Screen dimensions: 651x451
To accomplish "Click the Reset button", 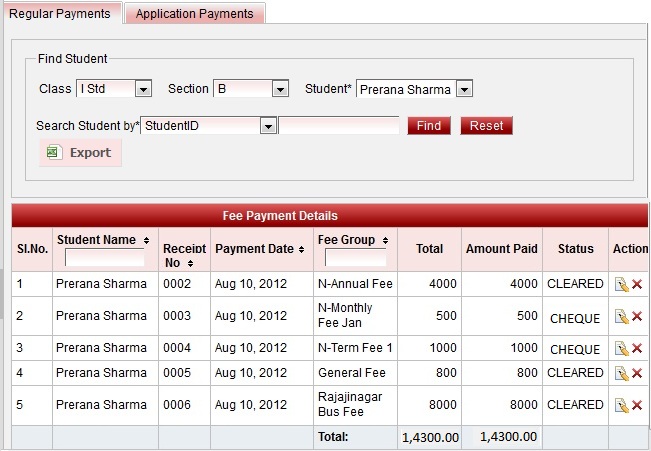I will pos(486,126).
